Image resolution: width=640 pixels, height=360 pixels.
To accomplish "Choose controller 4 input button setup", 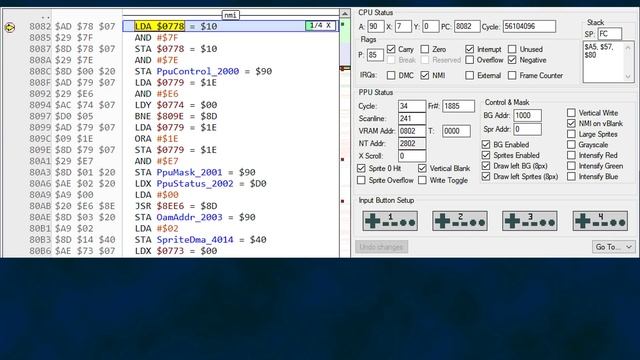I will (x=600, y=221).
